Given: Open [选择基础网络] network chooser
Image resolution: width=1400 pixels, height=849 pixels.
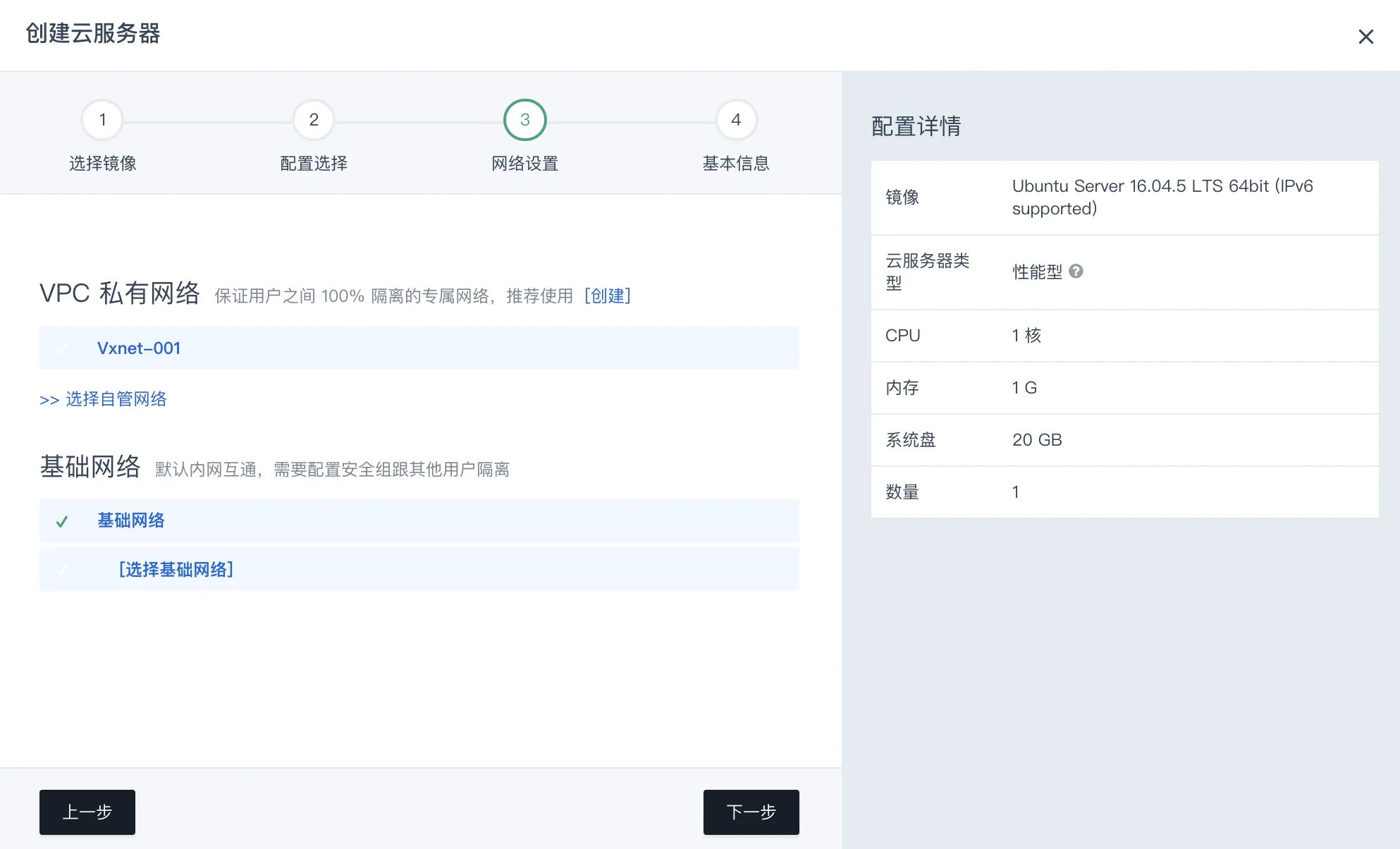Looking at the screenshot, I should pyautogui.click(x=176, y=570).
